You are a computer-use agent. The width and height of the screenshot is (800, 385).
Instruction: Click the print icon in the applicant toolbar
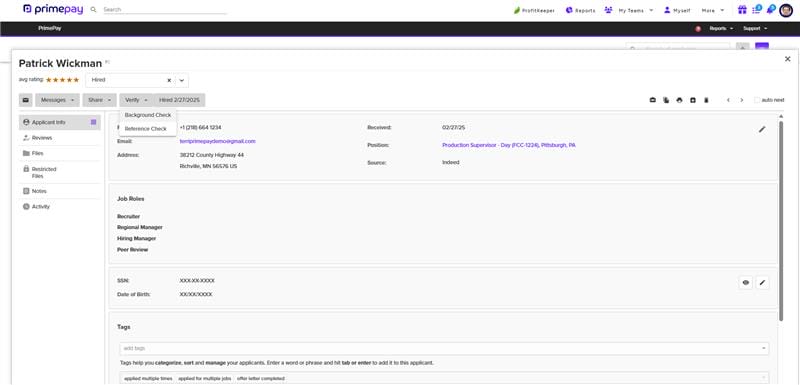pos(679,100)
